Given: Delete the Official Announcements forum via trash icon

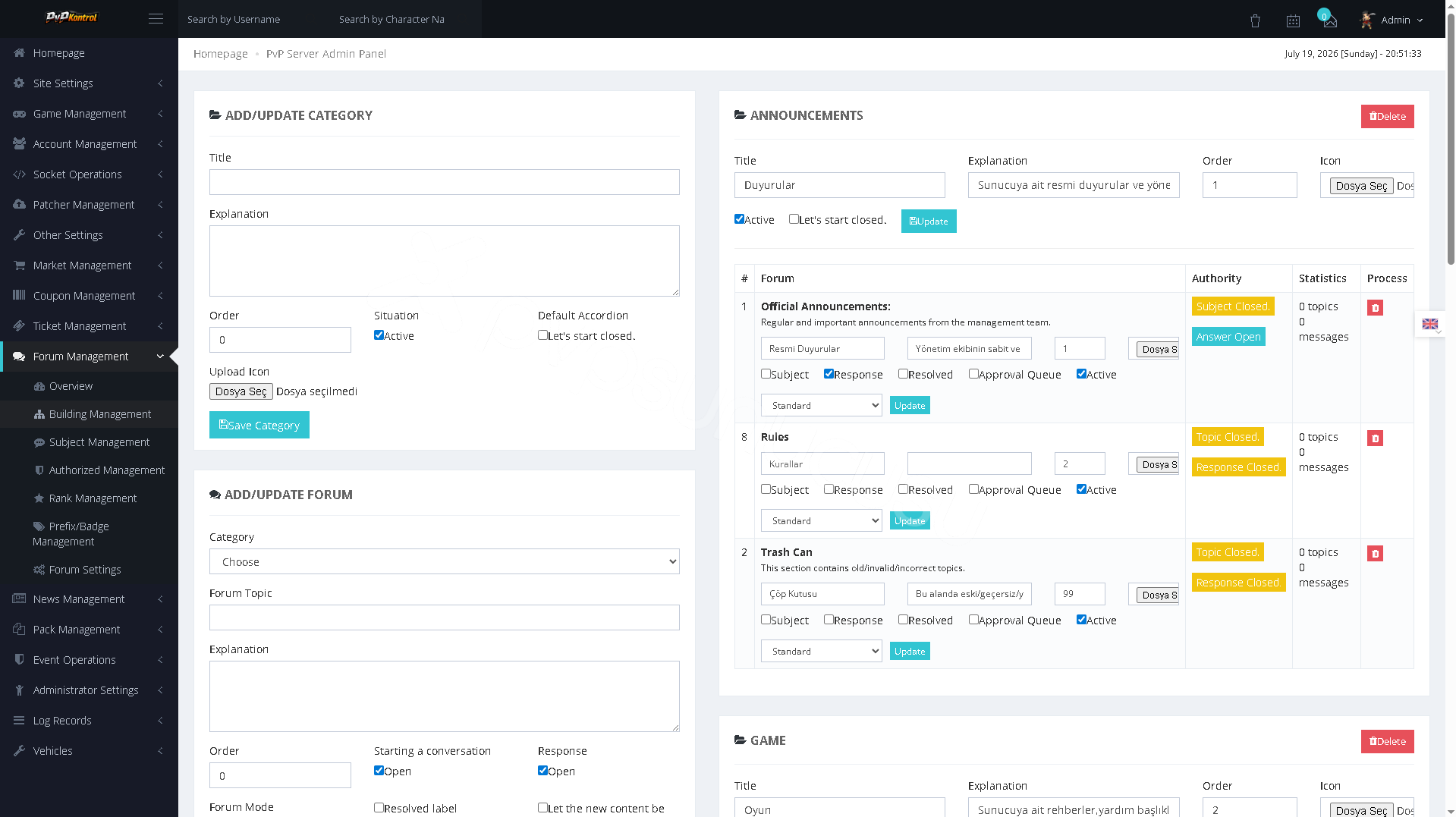Looking at the screenshot, I should [1375, 307].
